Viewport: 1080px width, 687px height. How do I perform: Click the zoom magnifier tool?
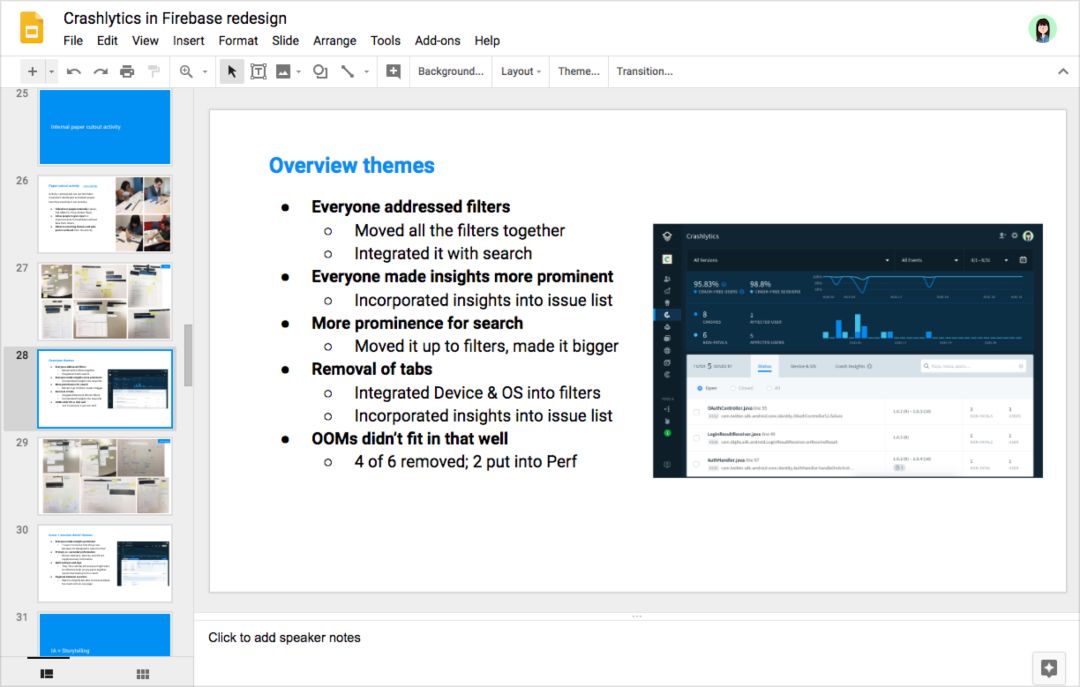coord(186,71)
